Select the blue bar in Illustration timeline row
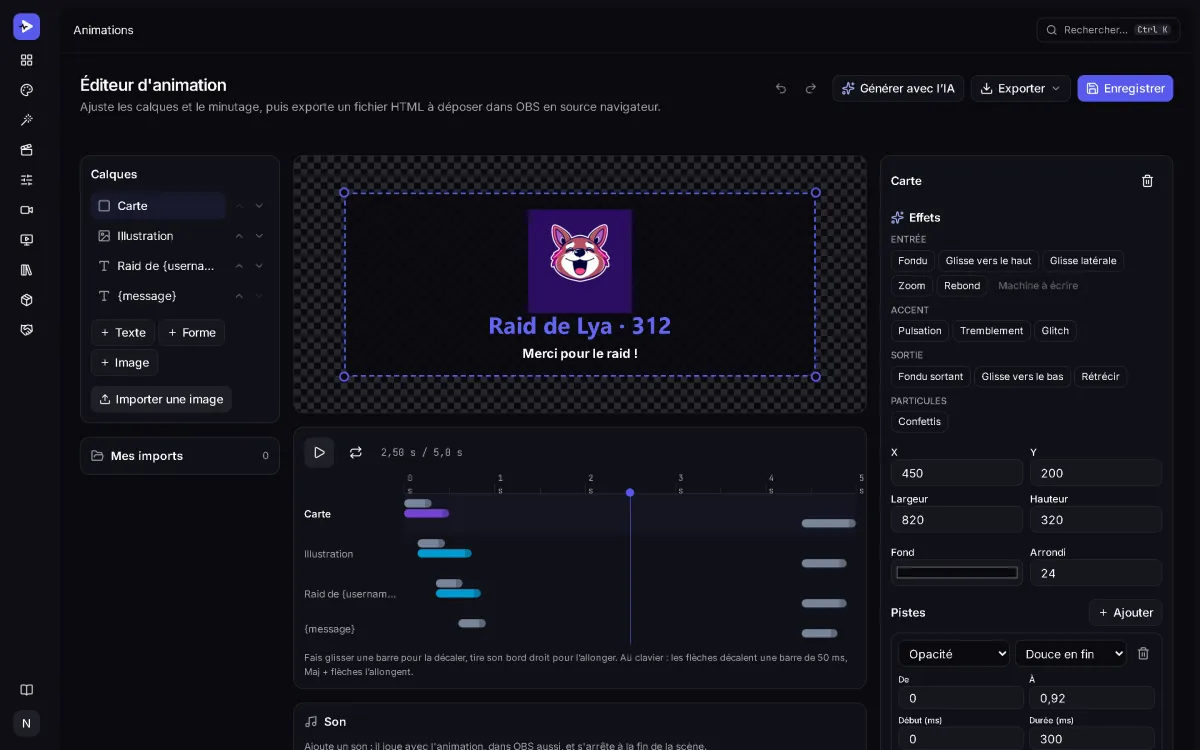 444,553
